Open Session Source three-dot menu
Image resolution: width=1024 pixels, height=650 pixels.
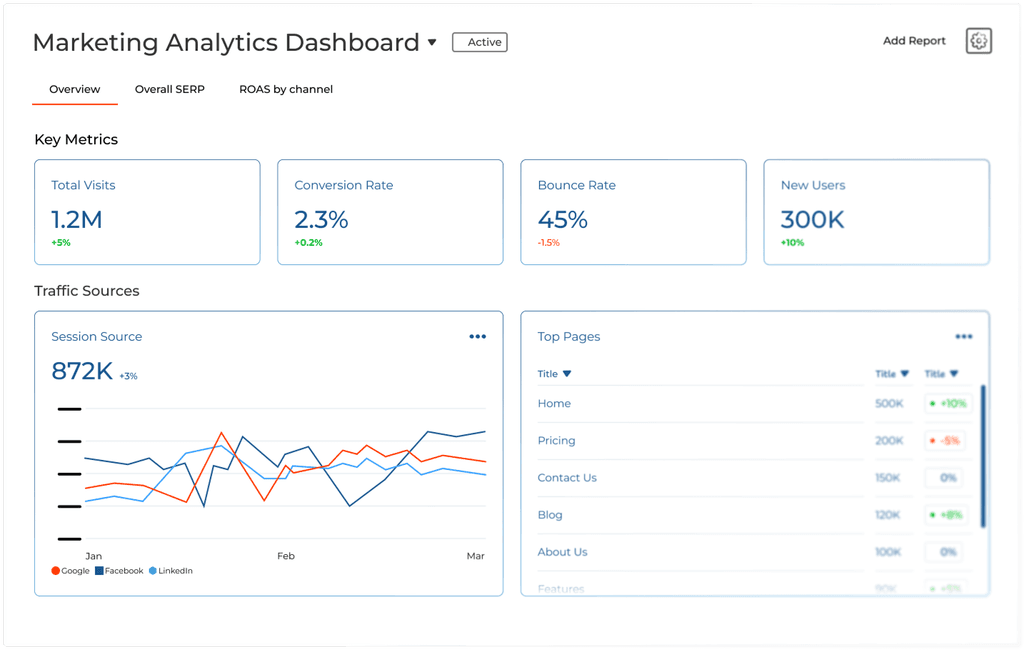(x=477, y=337)
